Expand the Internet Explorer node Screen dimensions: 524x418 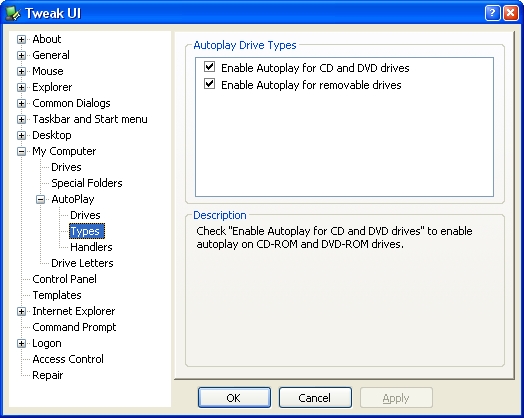(x=21, y=312)
